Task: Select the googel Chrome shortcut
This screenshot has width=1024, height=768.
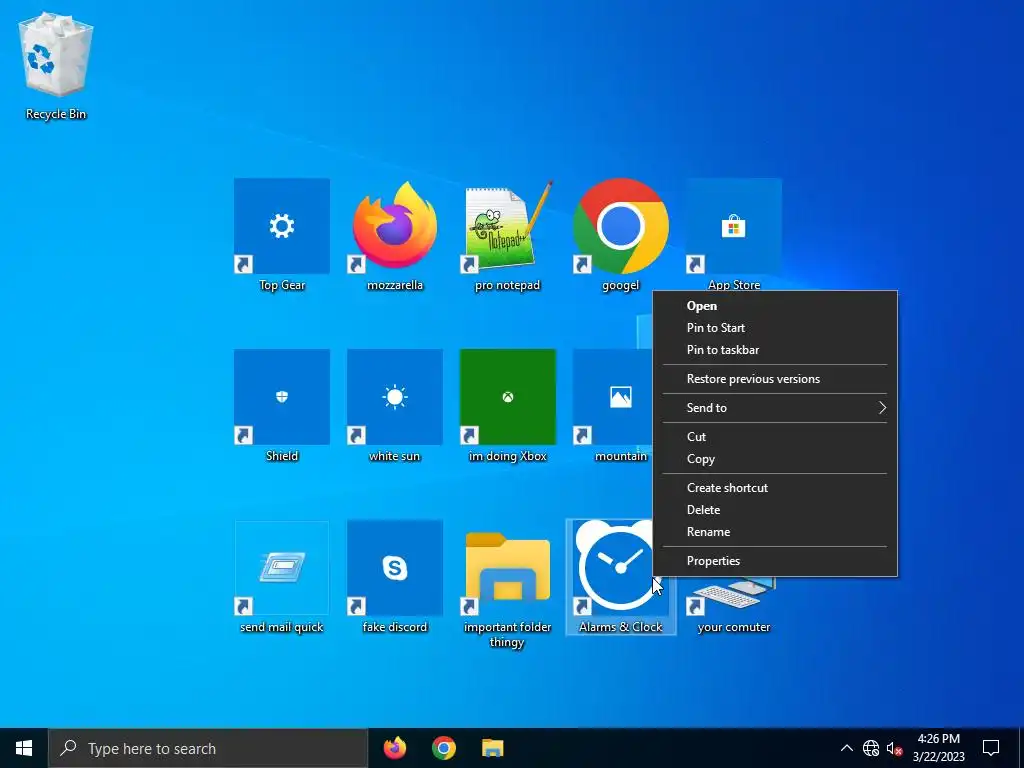Action: point(620,226)
